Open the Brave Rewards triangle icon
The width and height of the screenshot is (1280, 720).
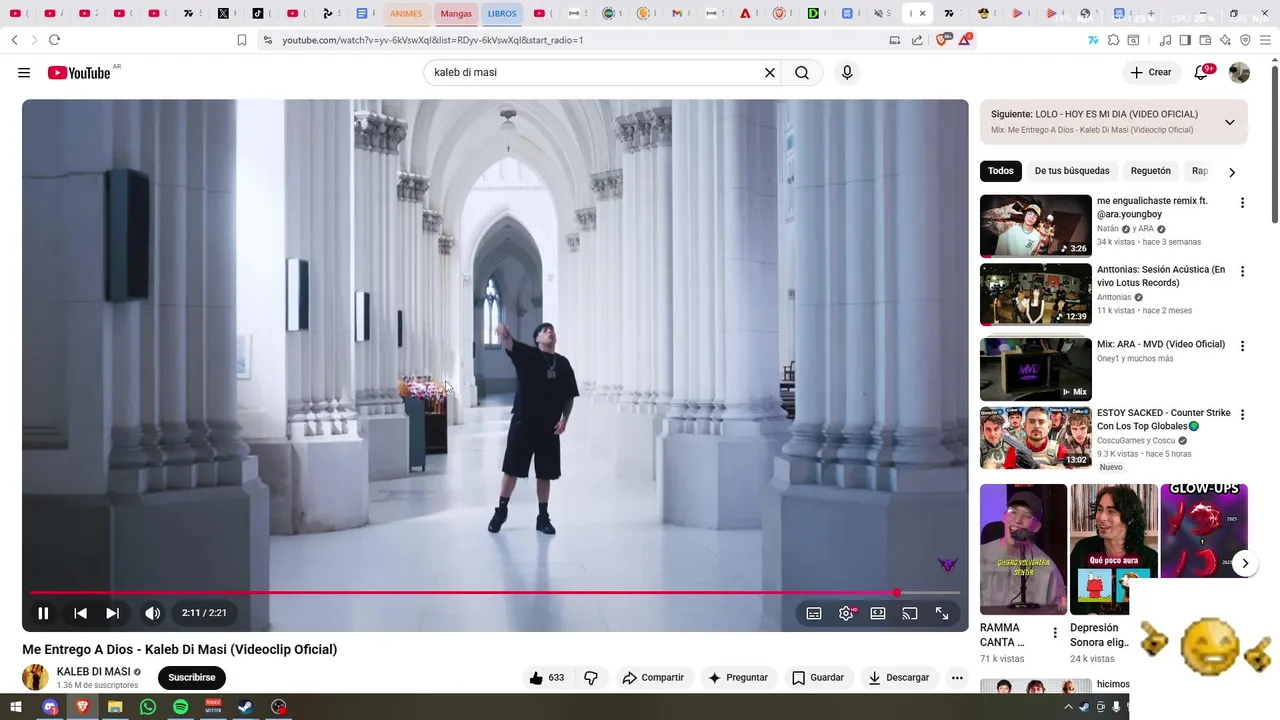coord(965,40)
